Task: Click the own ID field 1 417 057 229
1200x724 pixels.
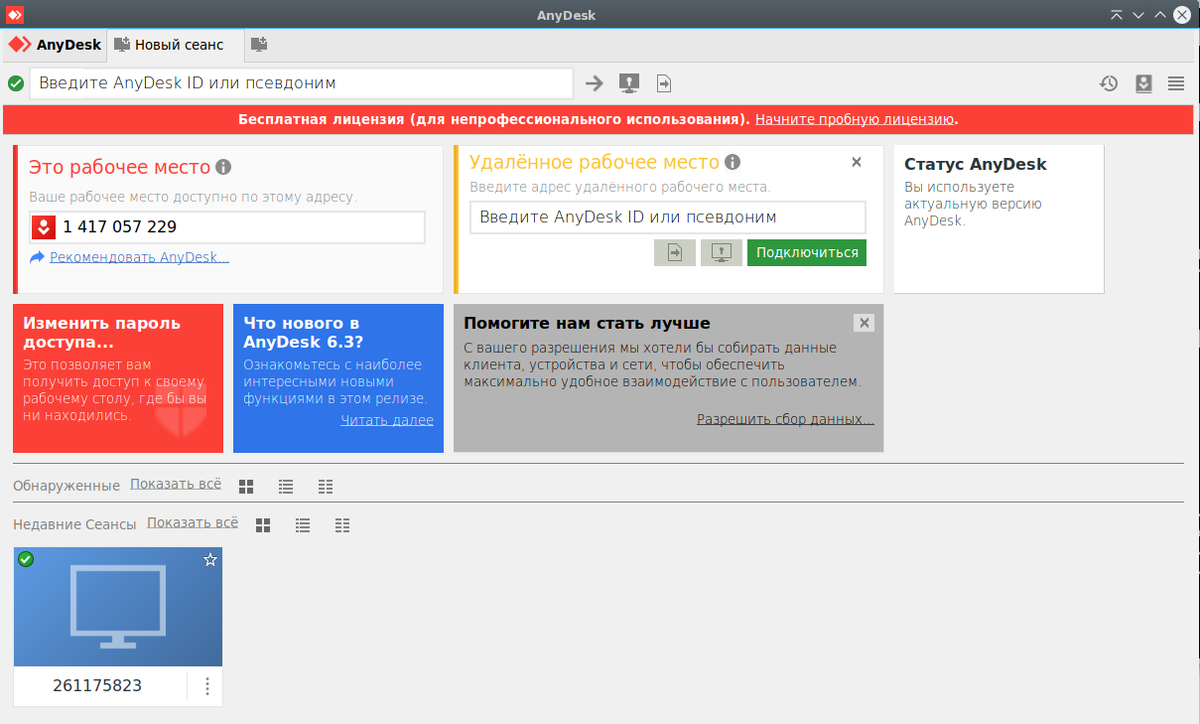Action: [228, 227]
